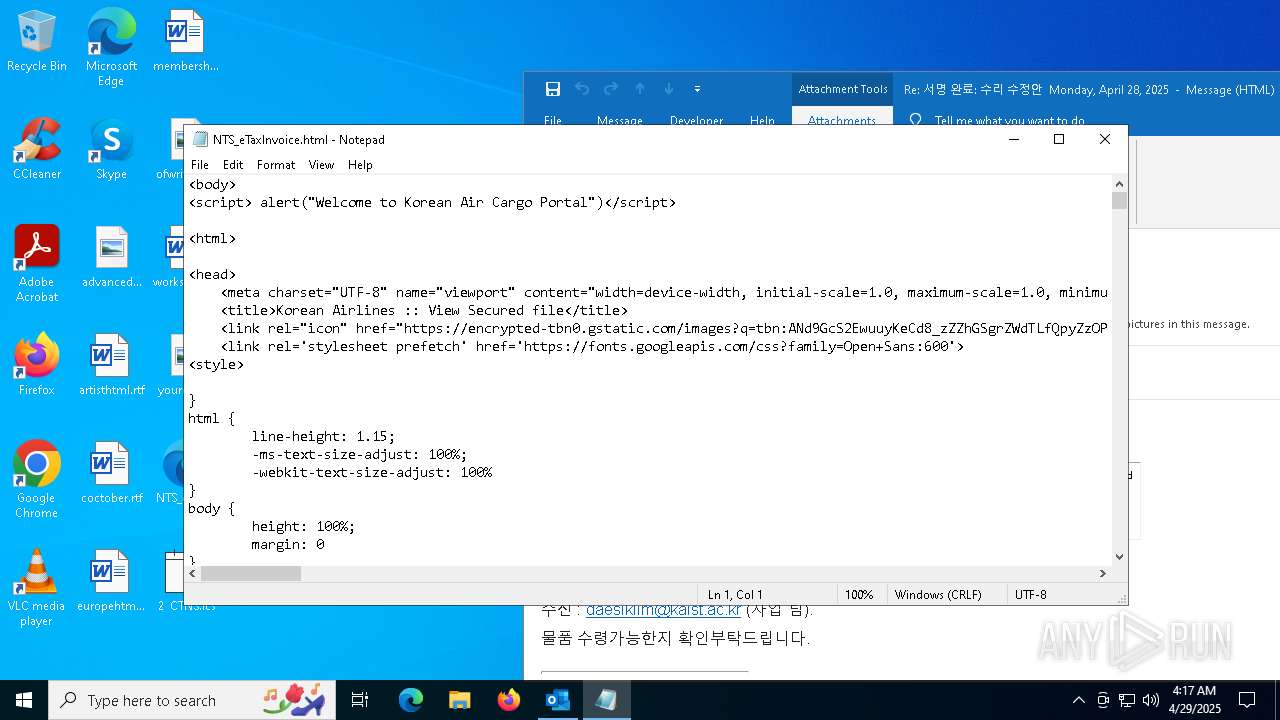Open the Developer tab in Outlook
1280x720 pixels.
[x=696, y=119]
